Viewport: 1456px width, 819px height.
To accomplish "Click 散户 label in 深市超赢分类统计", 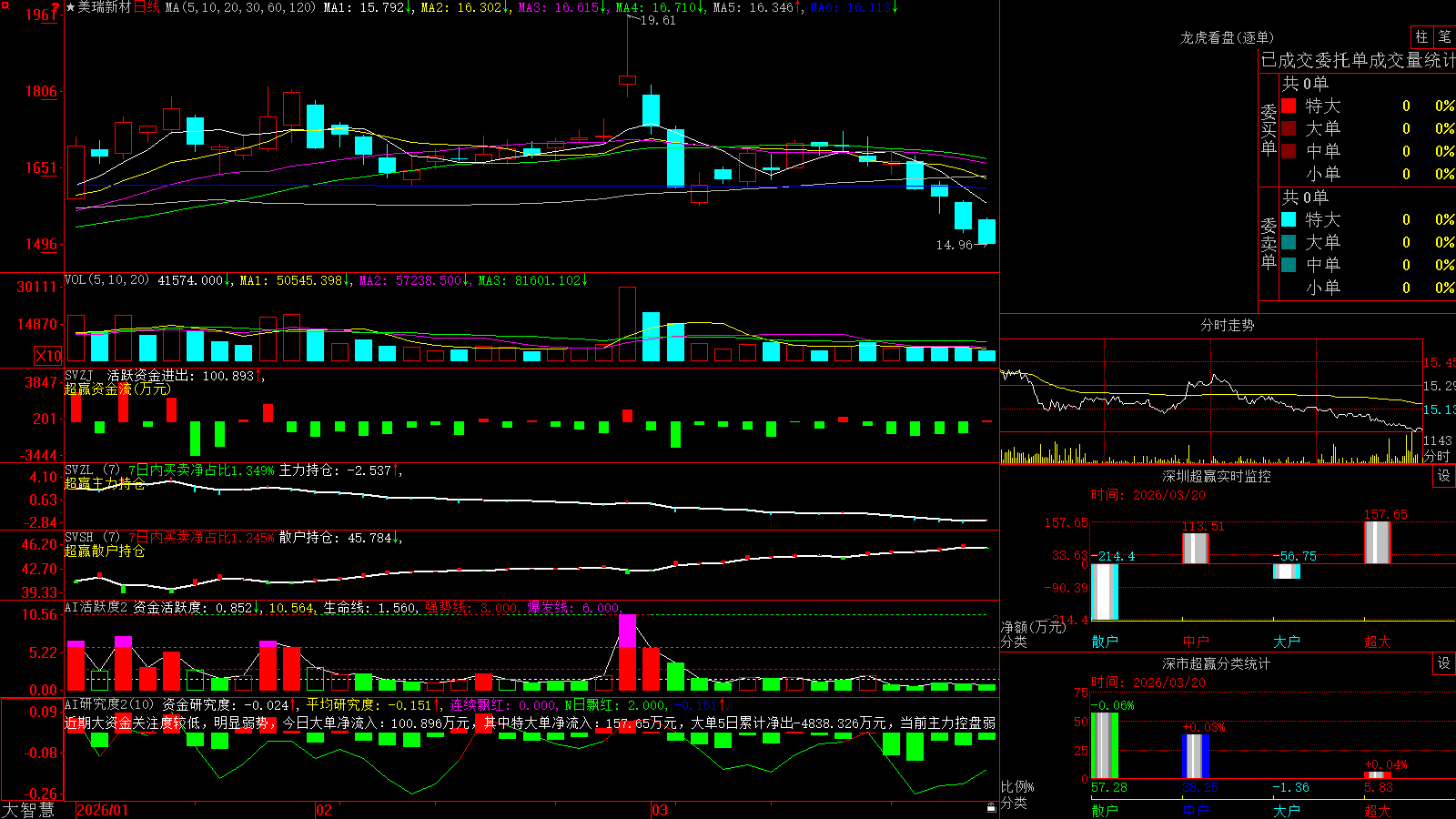I will click(x=1105, y=810).
